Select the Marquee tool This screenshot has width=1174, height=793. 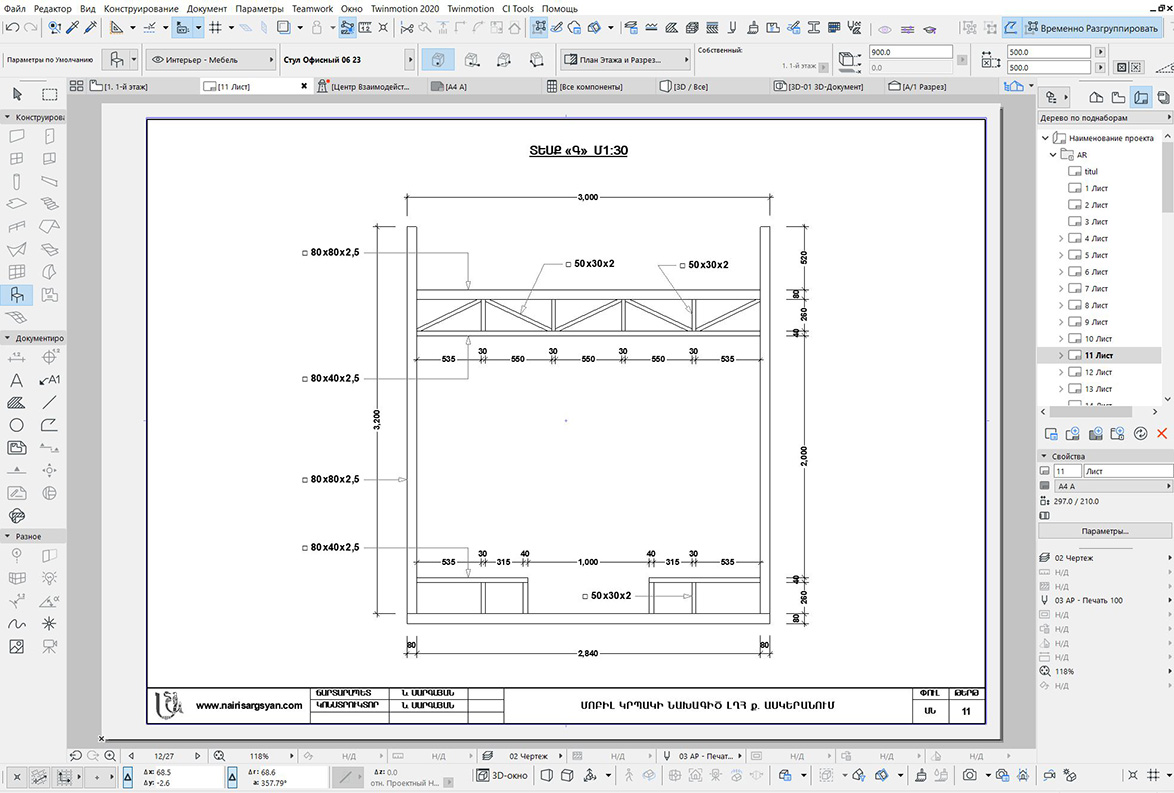[49, 94]
